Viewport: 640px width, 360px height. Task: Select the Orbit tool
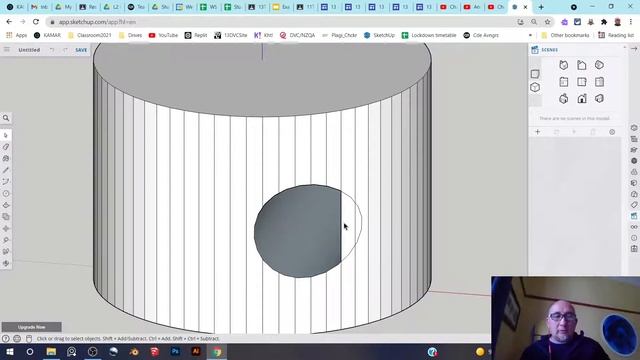point(6,263)
